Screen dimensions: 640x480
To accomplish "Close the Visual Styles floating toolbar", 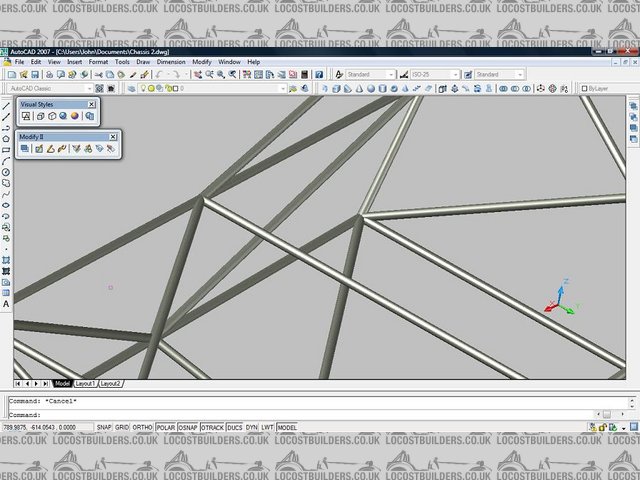I will pyautogui.click(x=92, y=104).
